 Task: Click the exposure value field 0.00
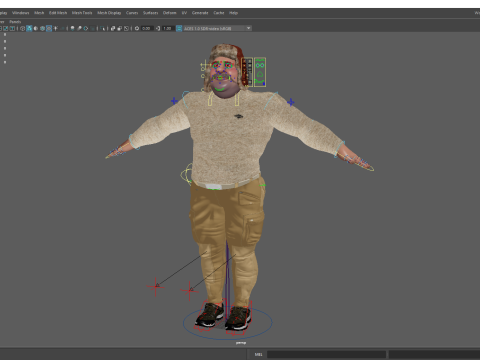pyautogui.click(x=147, y=28)
